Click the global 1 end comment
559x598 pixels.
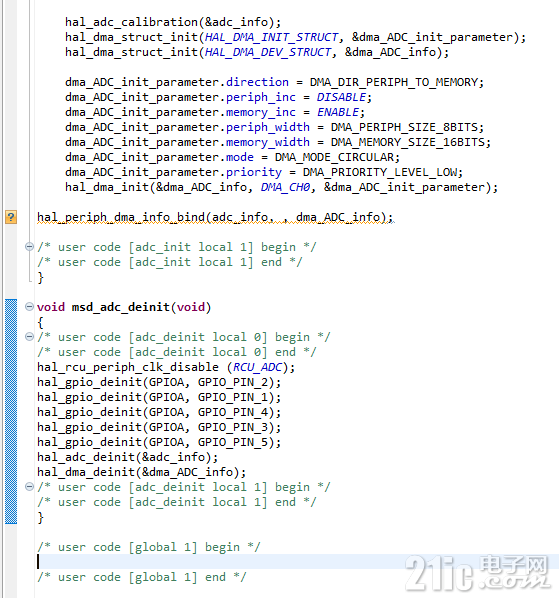pos(141,577)
